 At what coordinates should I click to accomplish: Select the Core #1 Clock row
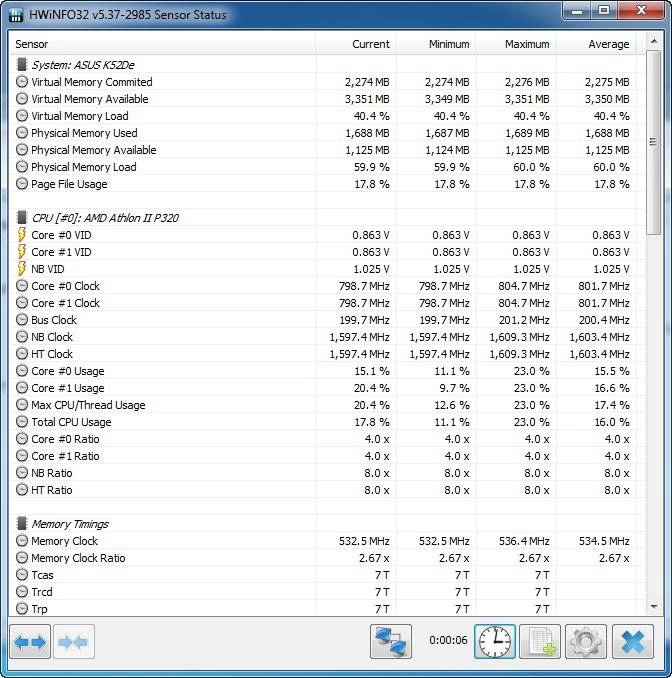click(326, 303)
